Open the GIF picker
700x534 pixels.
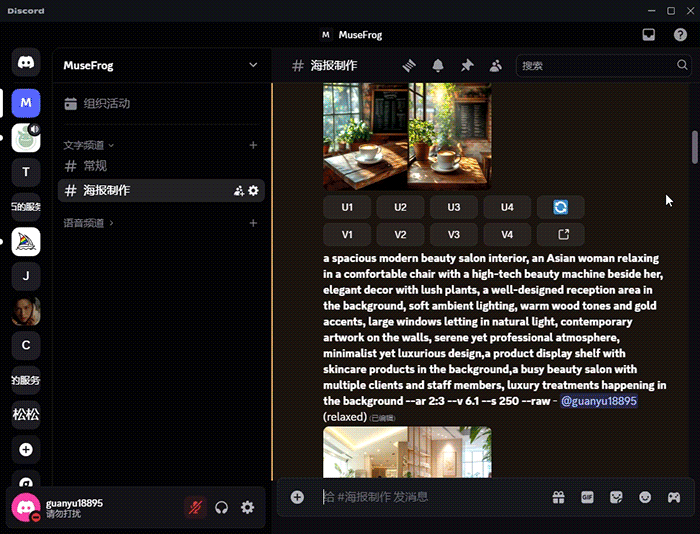pos(587,497)
